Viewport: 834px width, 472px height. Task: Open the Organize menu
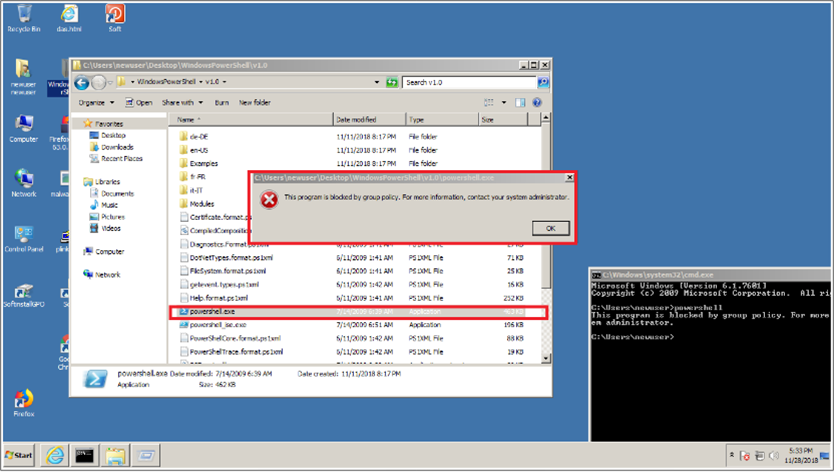pyautogui.click(x=96, y=103)
